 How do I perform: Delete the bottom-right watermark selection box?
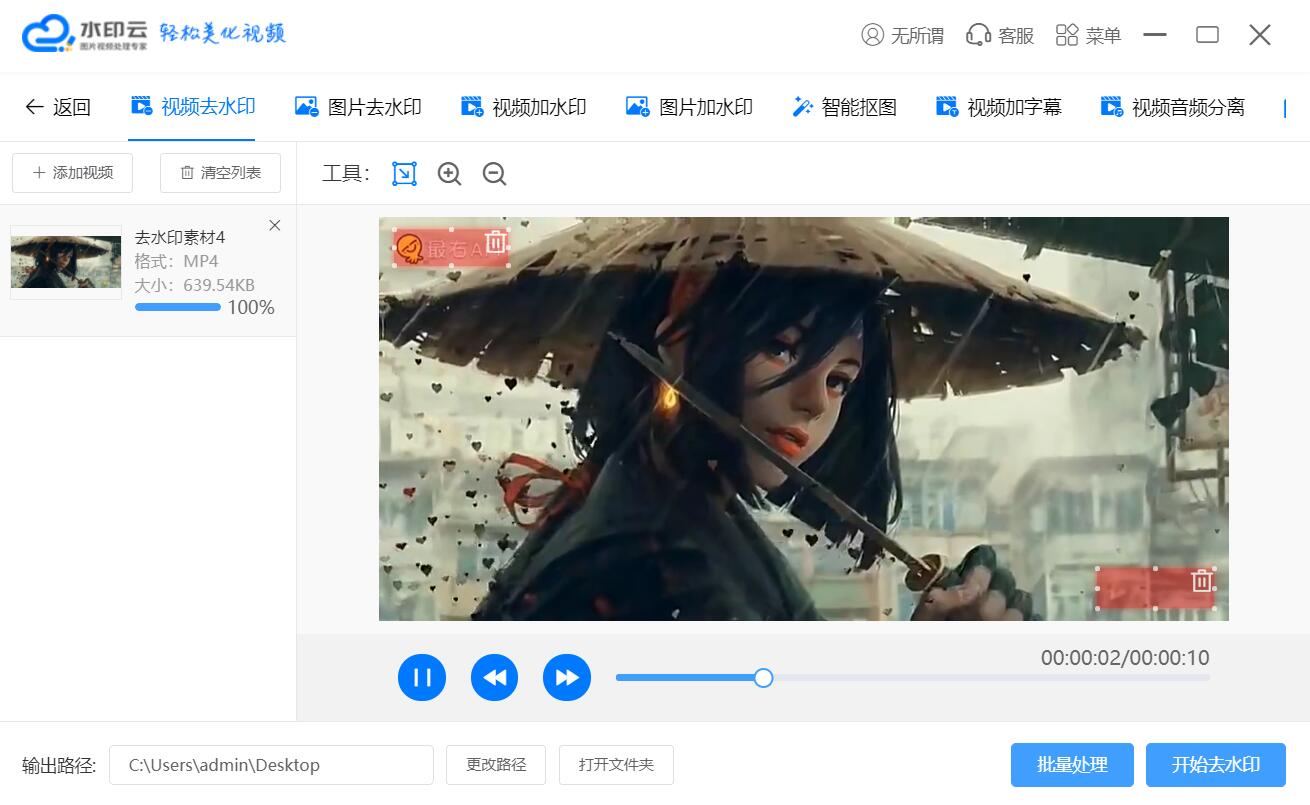point(1202,581)
